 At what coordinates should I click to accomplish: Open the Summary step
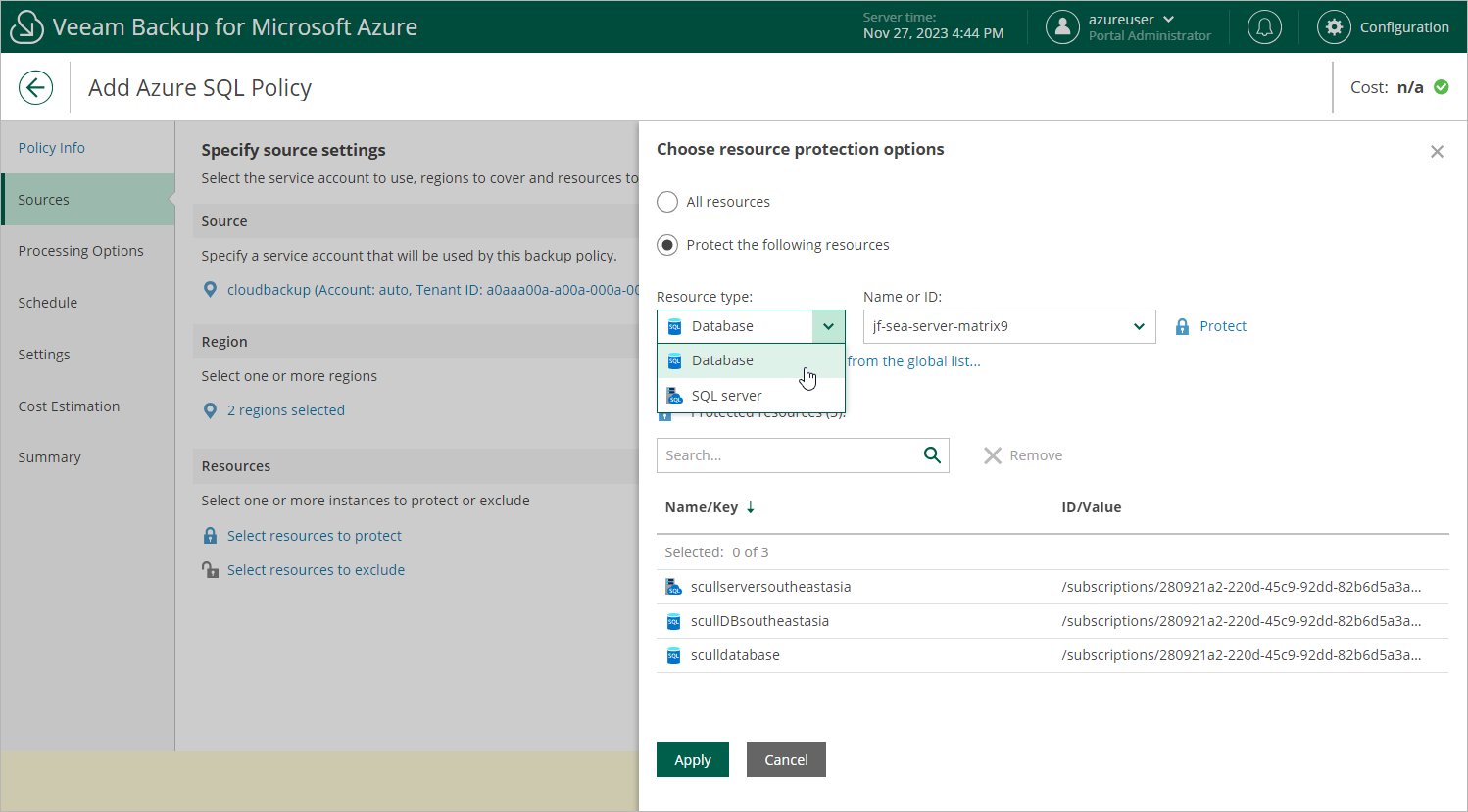pos(50,457)
